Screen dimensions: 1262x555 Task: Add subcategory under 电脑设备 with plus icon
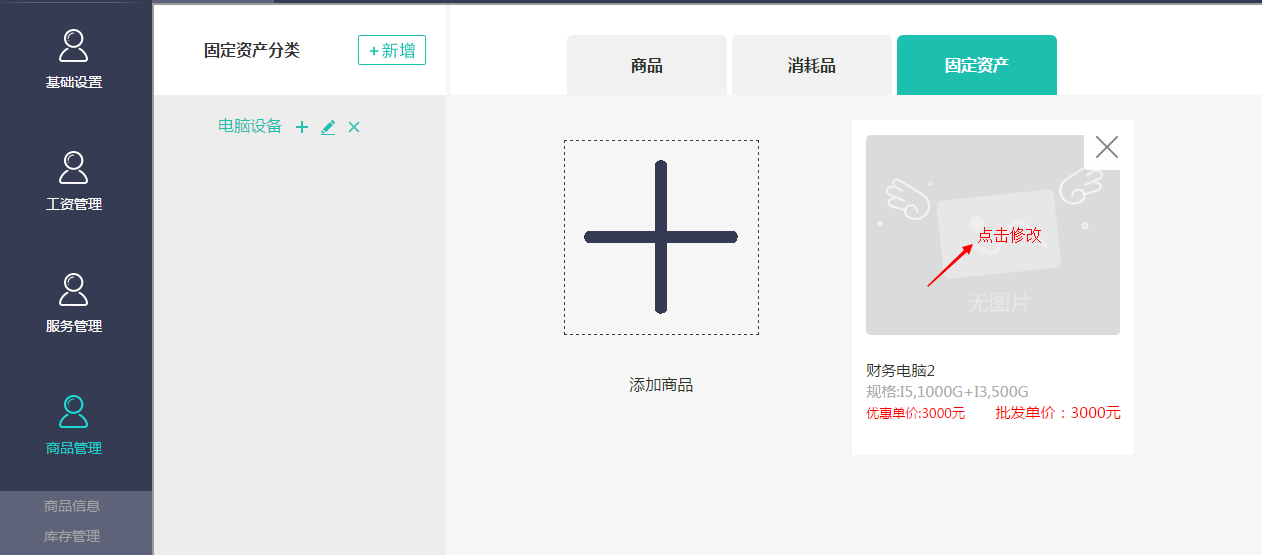[x=302, y=127]
